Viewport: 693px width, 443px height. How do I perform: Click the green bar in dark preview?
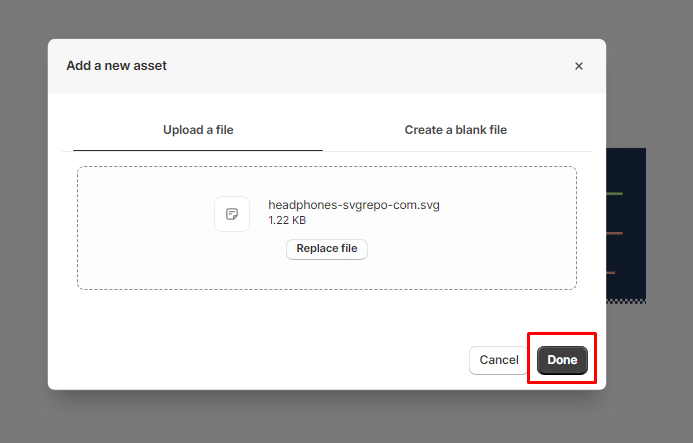pos(614,194)
